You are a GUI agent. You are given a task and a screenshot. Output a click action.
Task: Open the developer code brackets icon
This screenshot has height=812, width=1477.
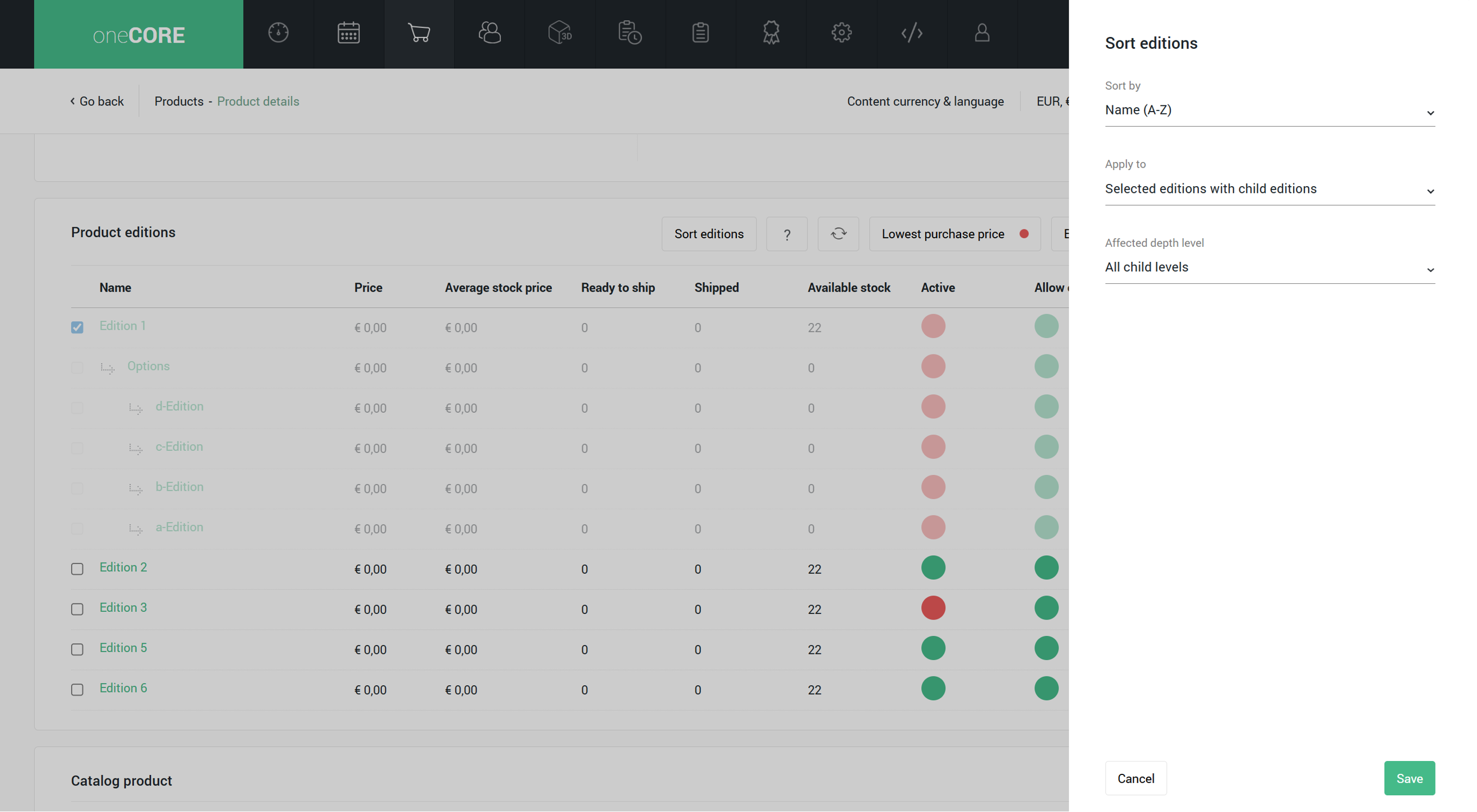coord(912,33)
